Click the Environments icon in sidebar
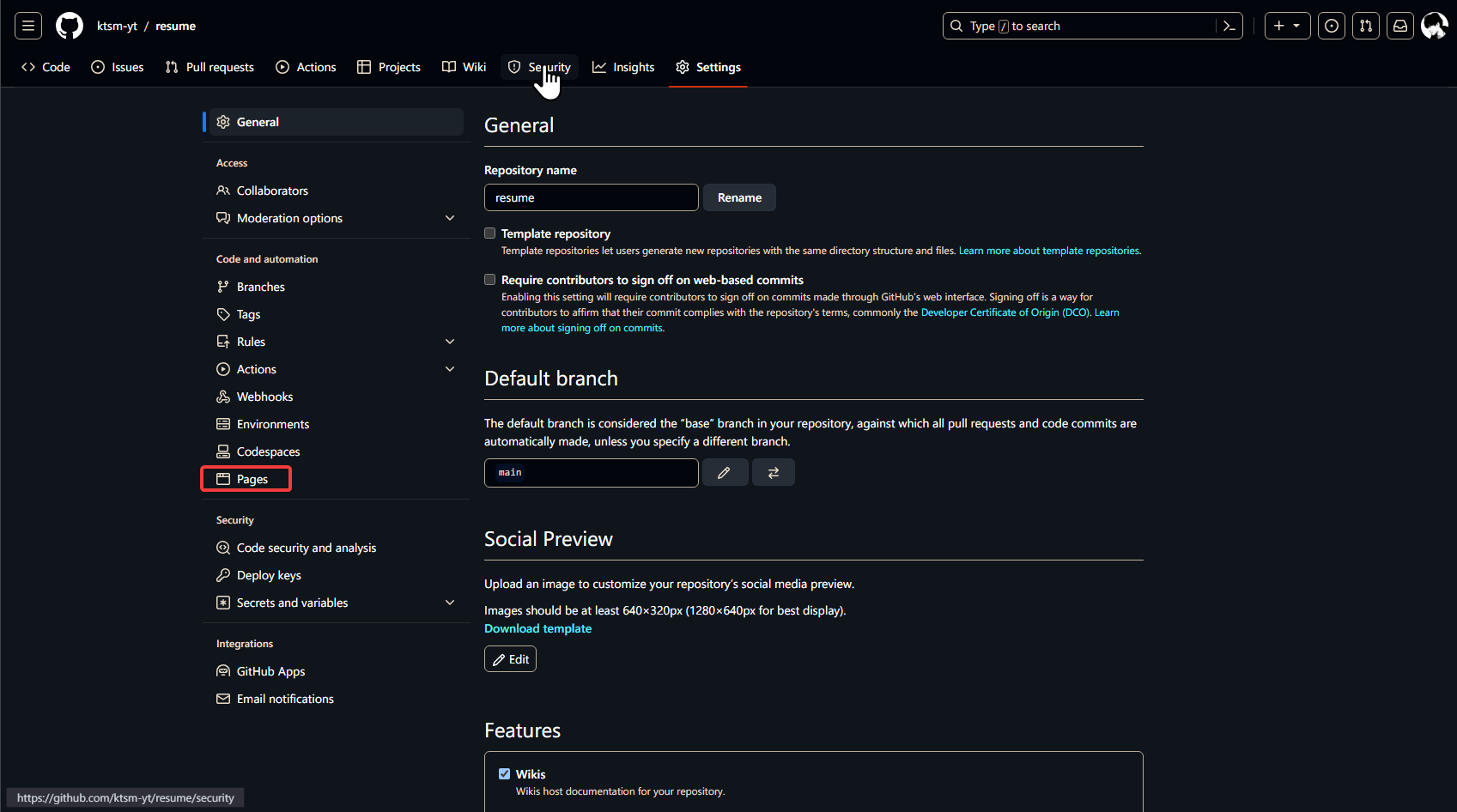 223,424
